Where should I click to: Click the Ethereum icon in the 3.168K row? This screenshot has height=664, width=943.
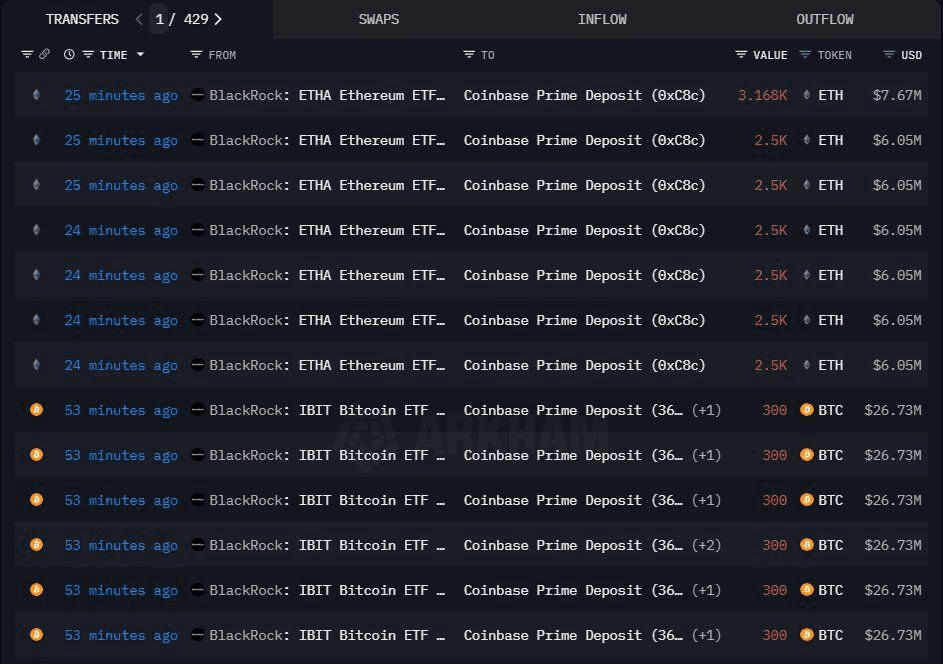point(37,94)
